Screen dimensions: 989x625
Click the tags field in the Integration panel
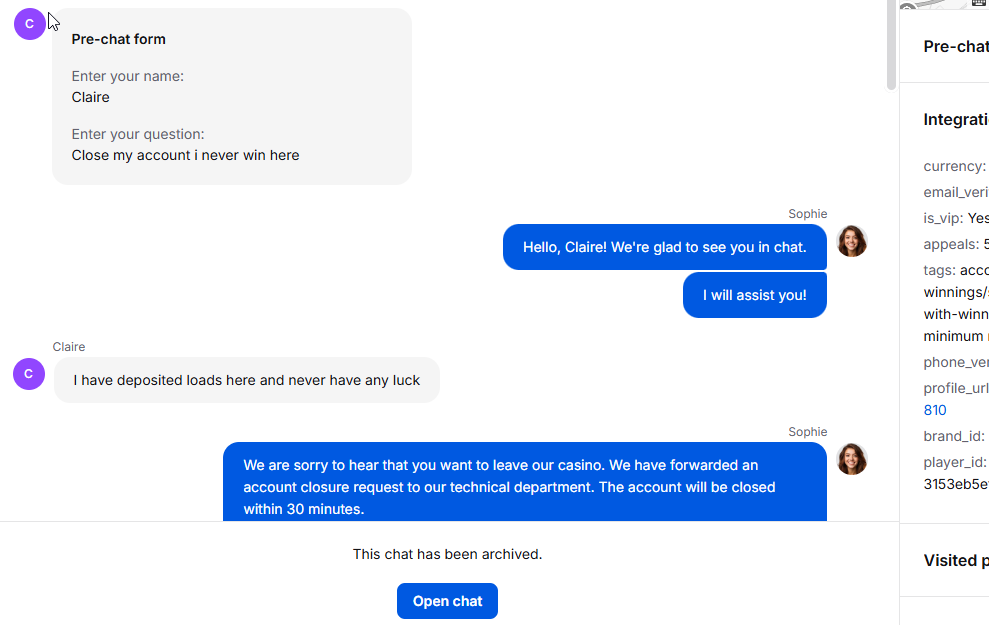940,270
